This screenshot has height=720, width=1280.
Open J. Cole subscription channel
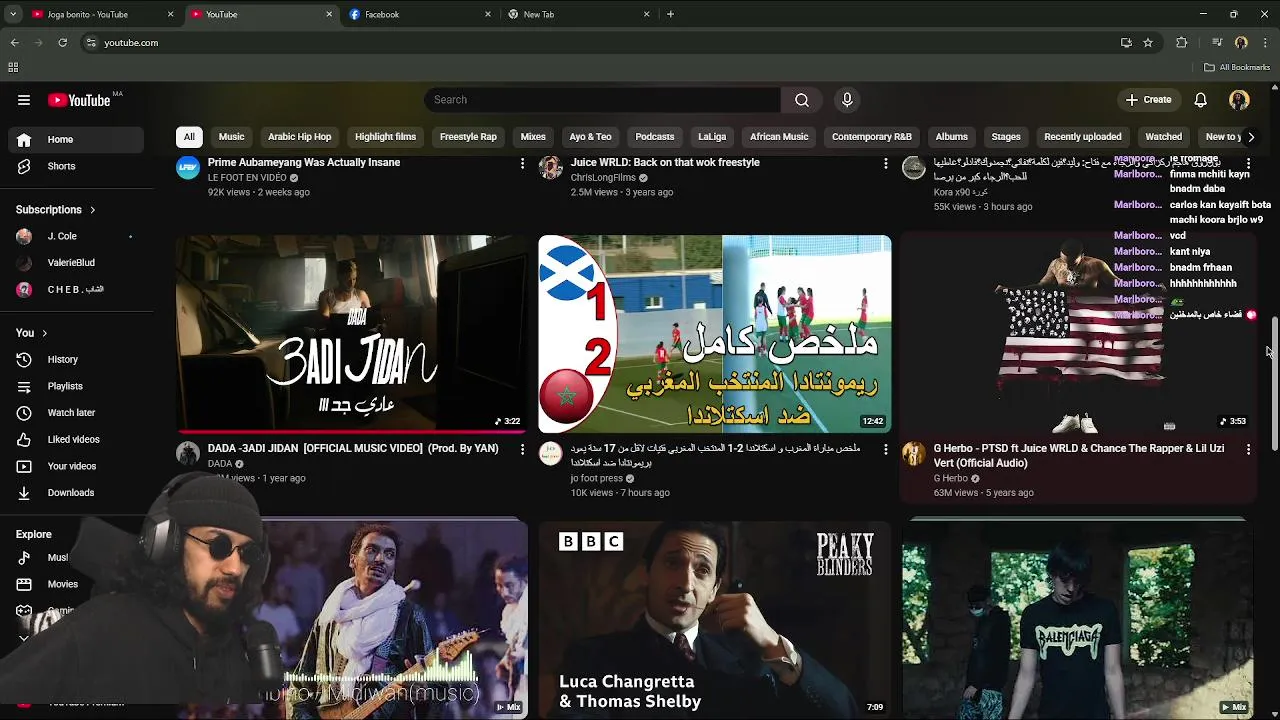(74, 236)
